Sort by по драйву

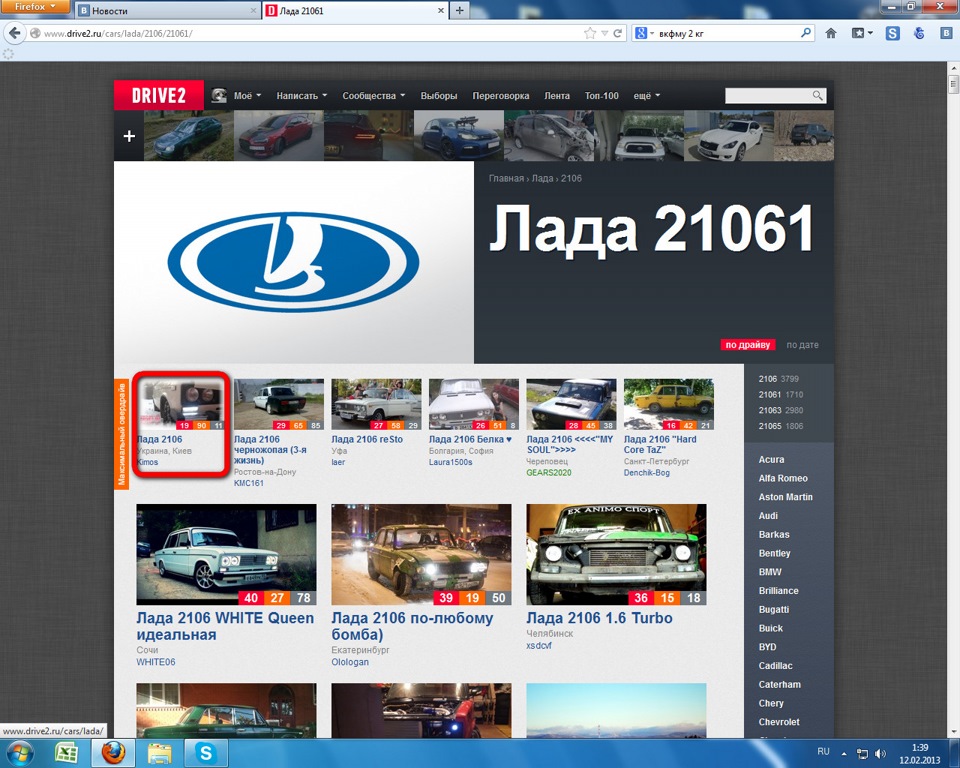[x=748, y=345]
